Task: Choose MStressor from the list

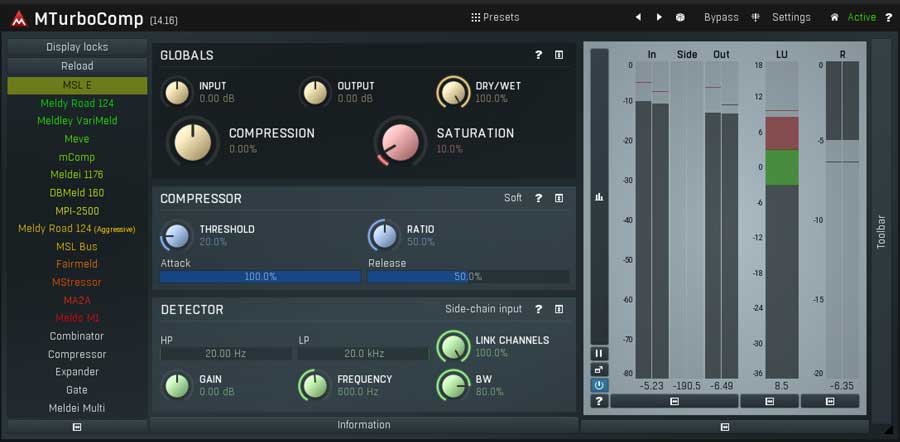Action: pos(77,282)
